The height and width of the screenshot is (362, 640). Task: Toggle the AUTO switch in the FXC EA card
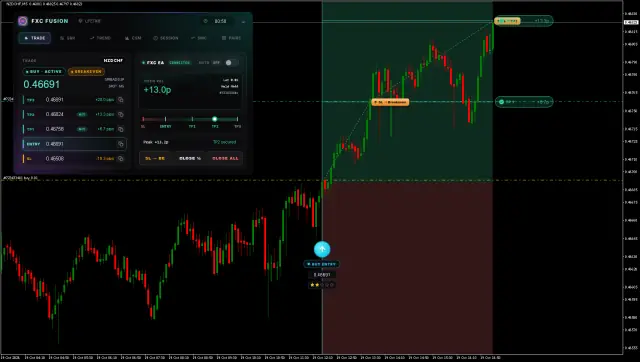[231, 62]
